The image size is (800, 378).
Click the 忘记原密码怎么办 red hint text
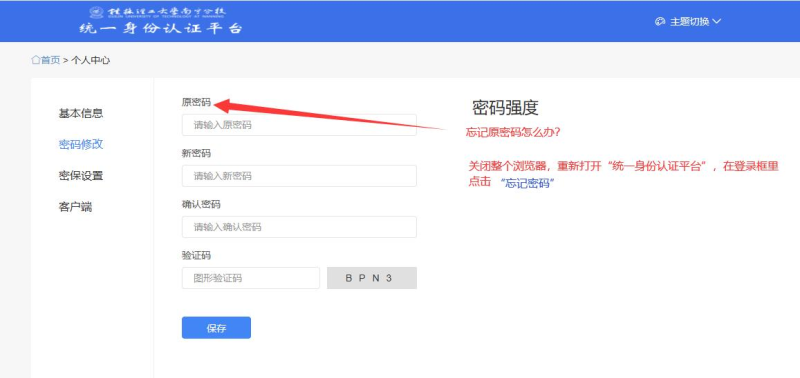tap(513, 133)
